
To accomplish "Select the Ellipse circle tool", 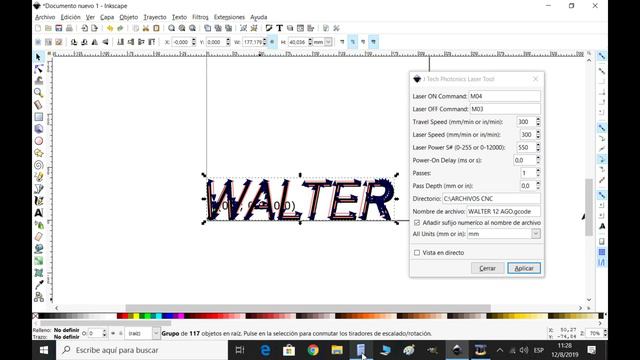I will coord(38,141).
